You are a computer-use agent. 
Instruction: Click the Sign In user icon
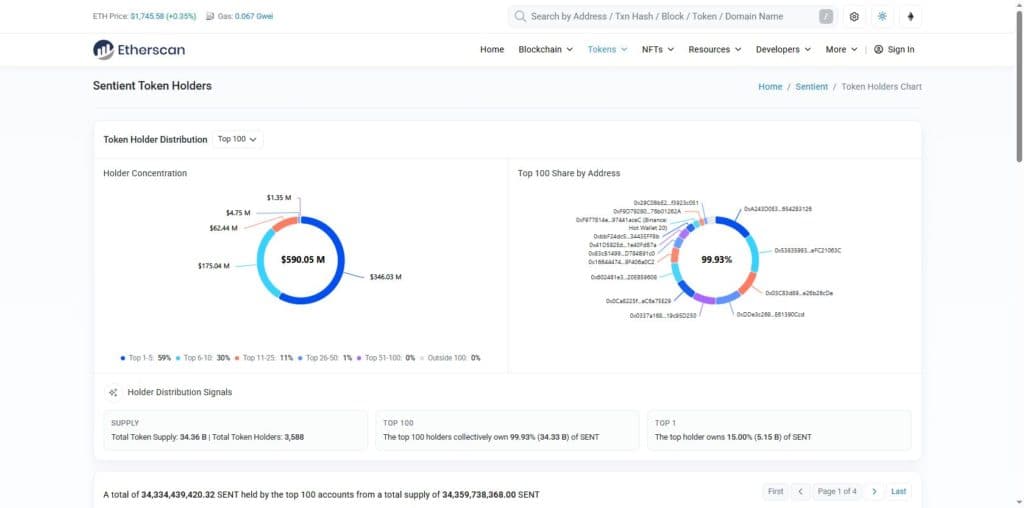coord(878,50)
